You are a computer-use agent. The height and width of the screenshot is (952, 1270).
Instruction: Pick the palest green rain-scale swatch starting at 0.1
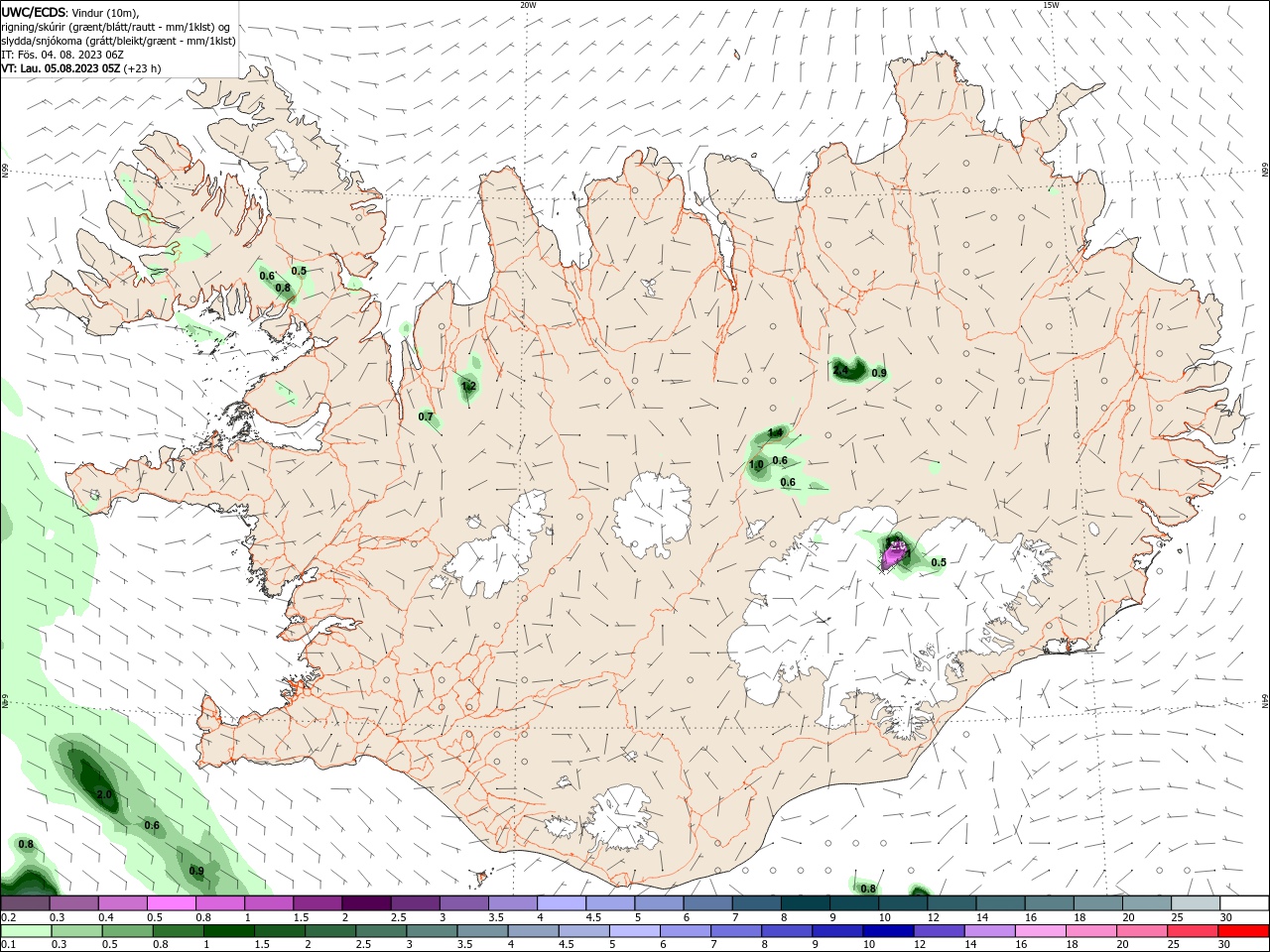click(26, 931)
